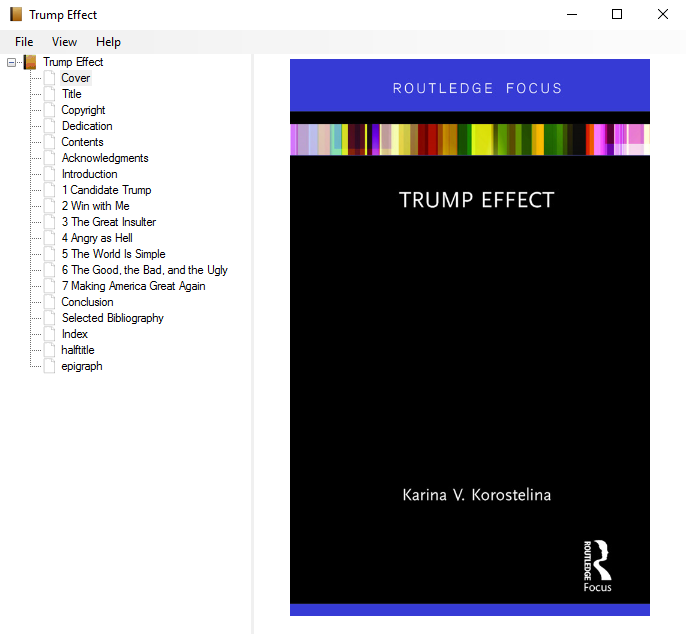Click the page icon beside Cover
The height and width of the screenshot is (634, 686).
coord(49,78)
